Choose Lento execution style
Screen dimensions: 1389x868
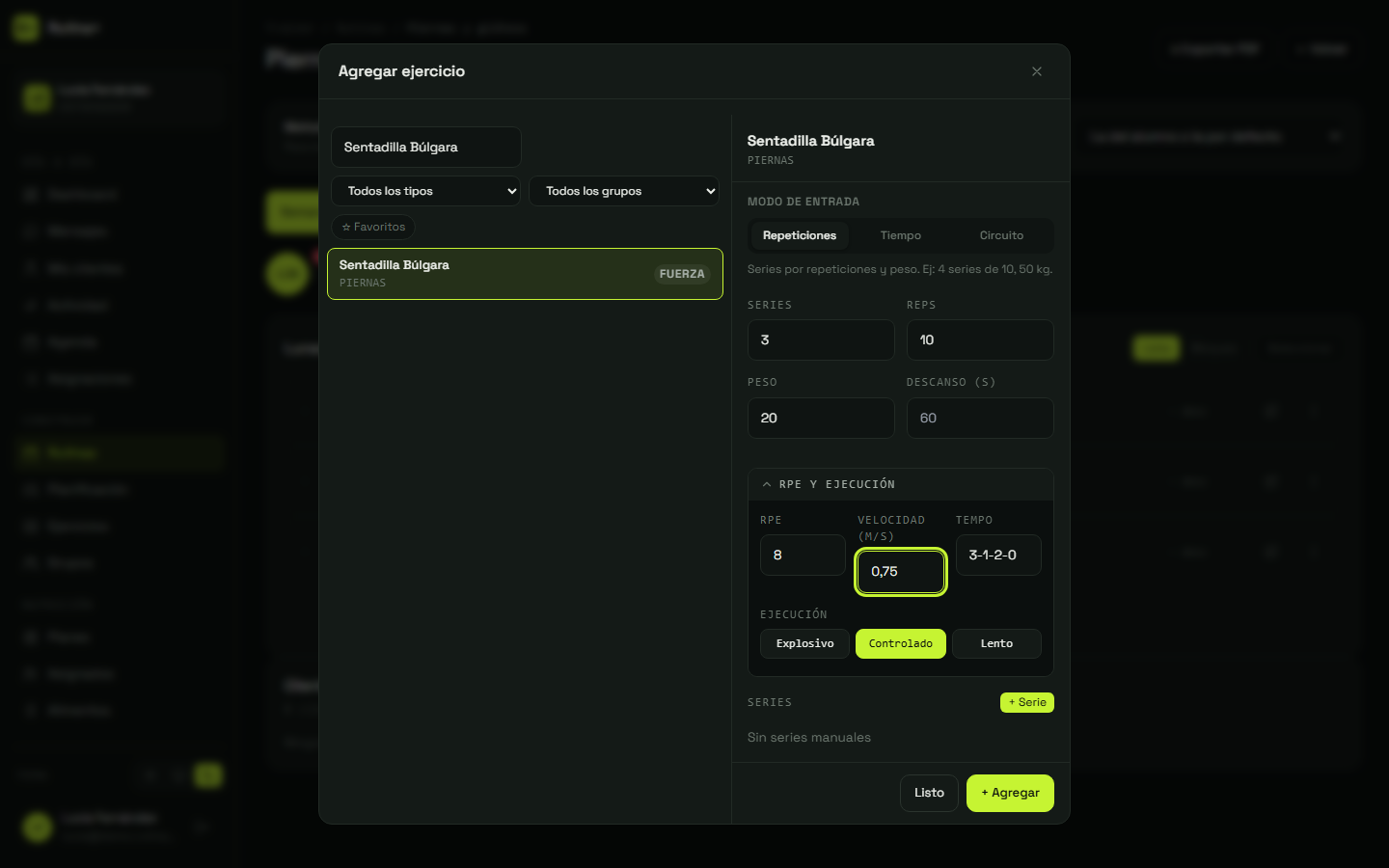coord(996,643)
